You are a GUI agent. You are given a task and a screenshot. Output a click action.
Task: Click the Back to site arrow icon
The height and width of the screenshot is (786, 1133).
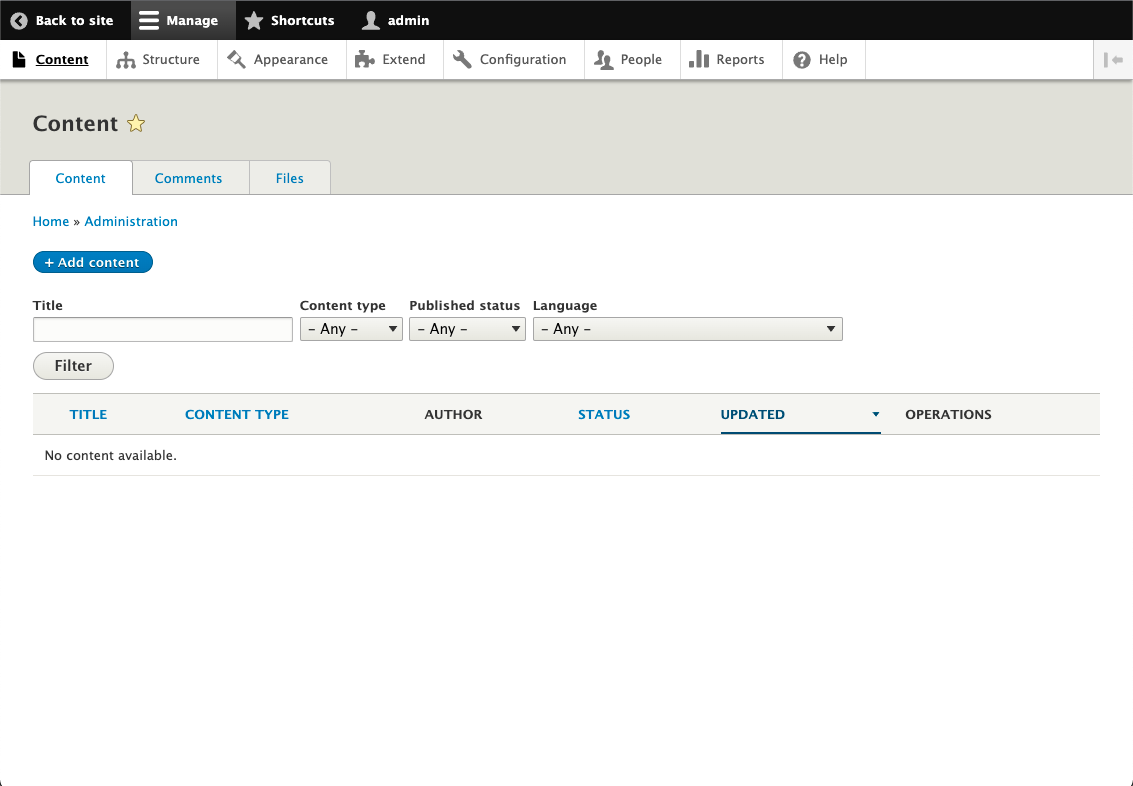pyautogui.click(x=20, y=20)
